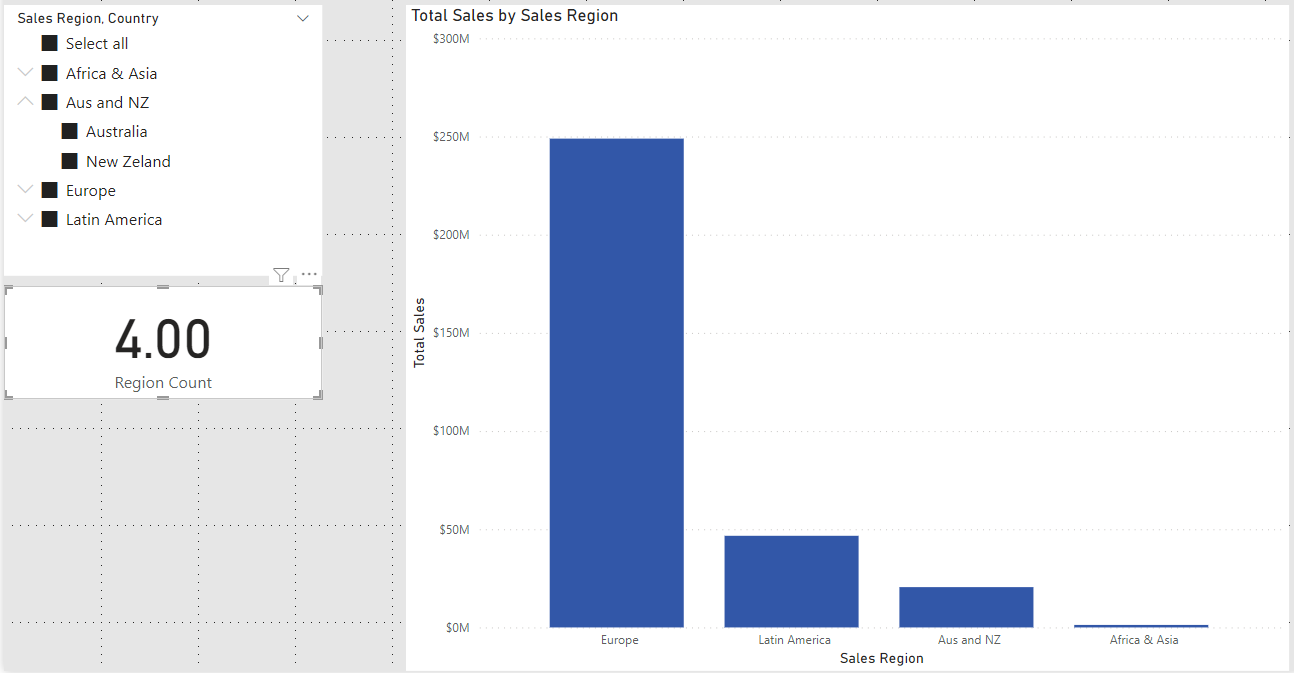Open the more options ellipsis menu

click(309, 274)
